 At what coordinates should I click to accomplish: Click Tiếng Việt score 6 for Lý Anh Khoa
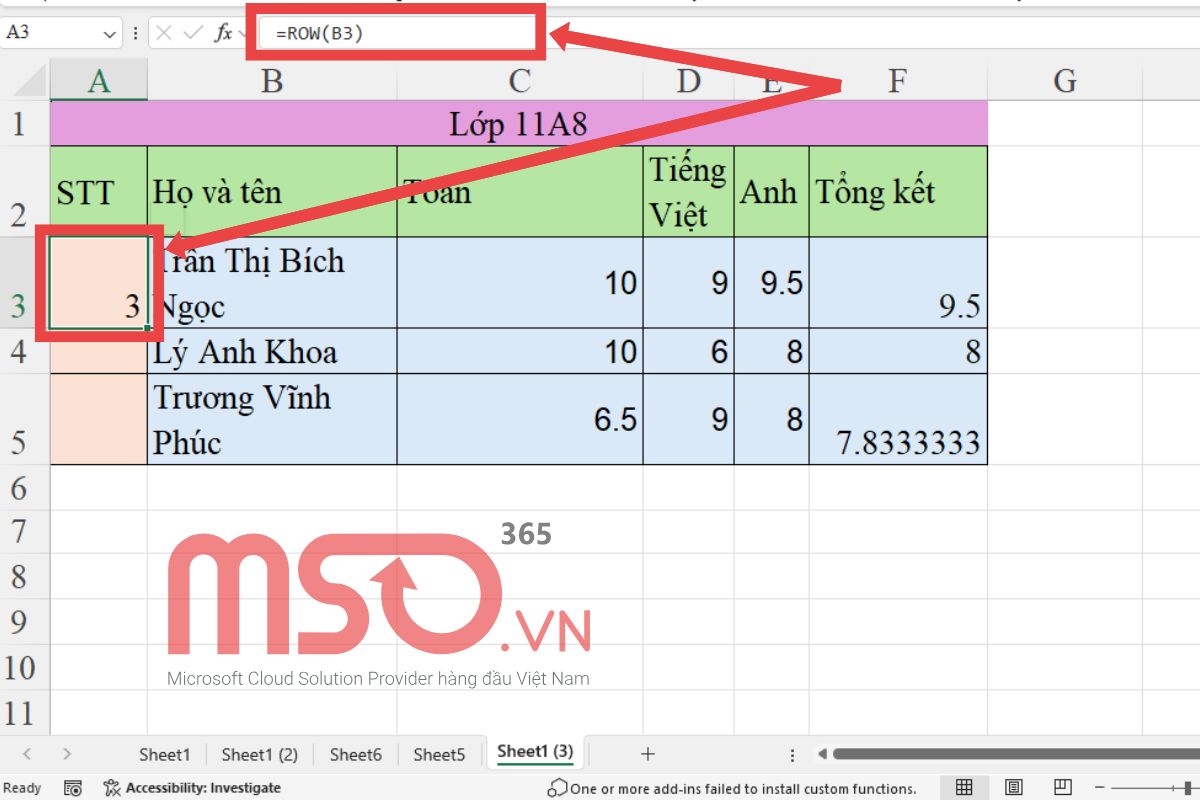688,351
